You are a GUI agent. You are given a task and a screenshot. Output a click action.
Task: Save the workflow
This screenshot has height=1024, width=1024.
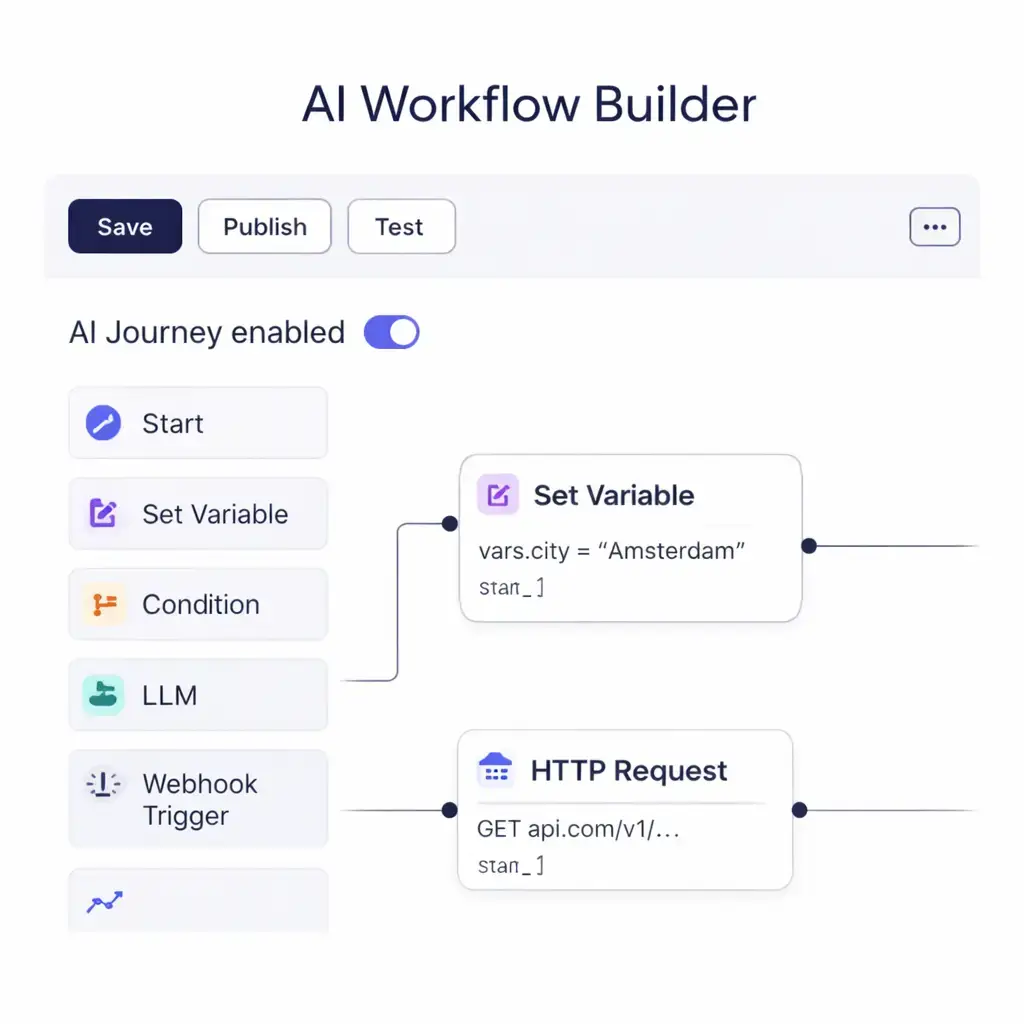tap(125, 227)
